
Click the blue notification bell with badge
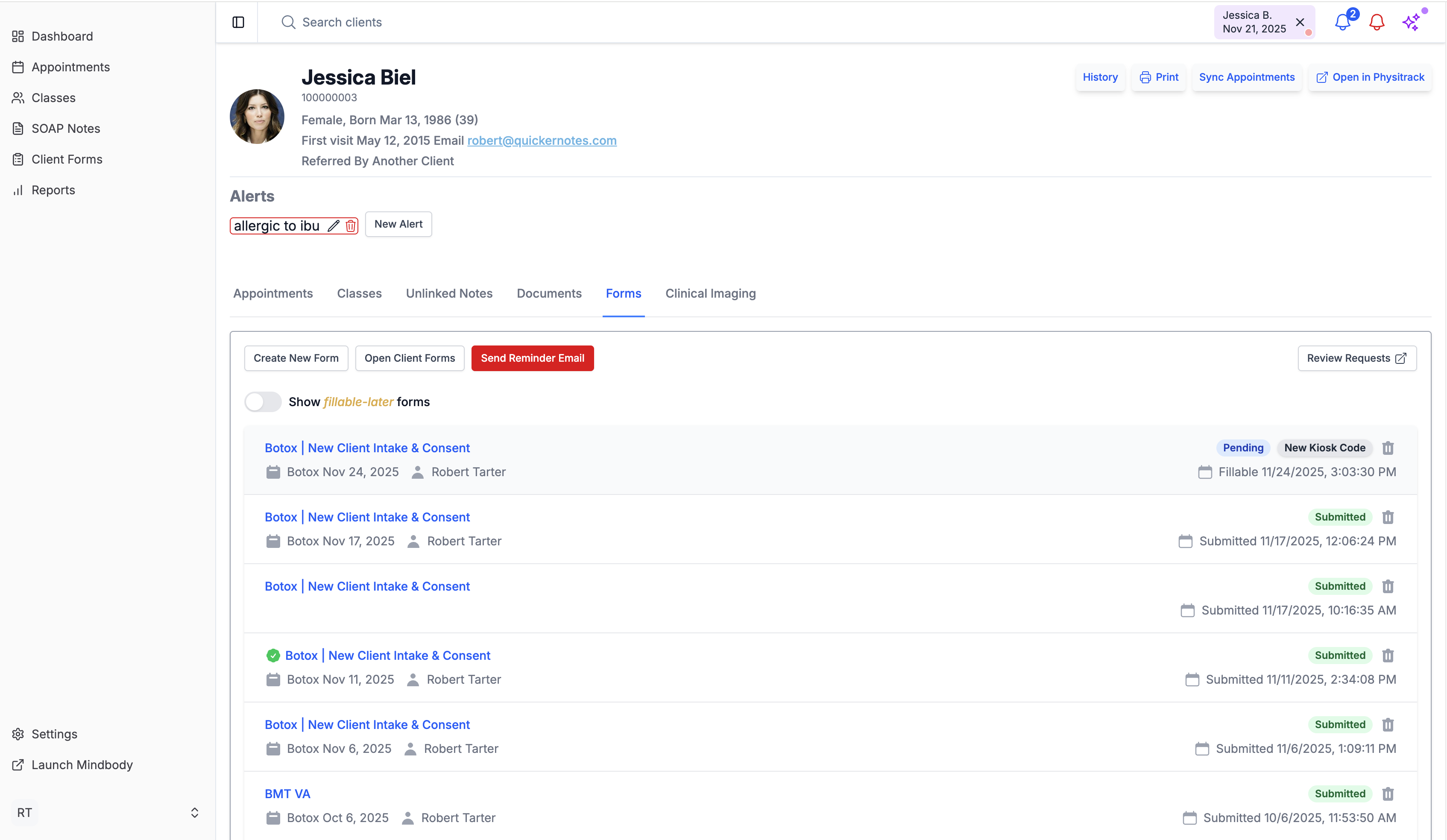pyautogui.click(x=1342, y=22)
